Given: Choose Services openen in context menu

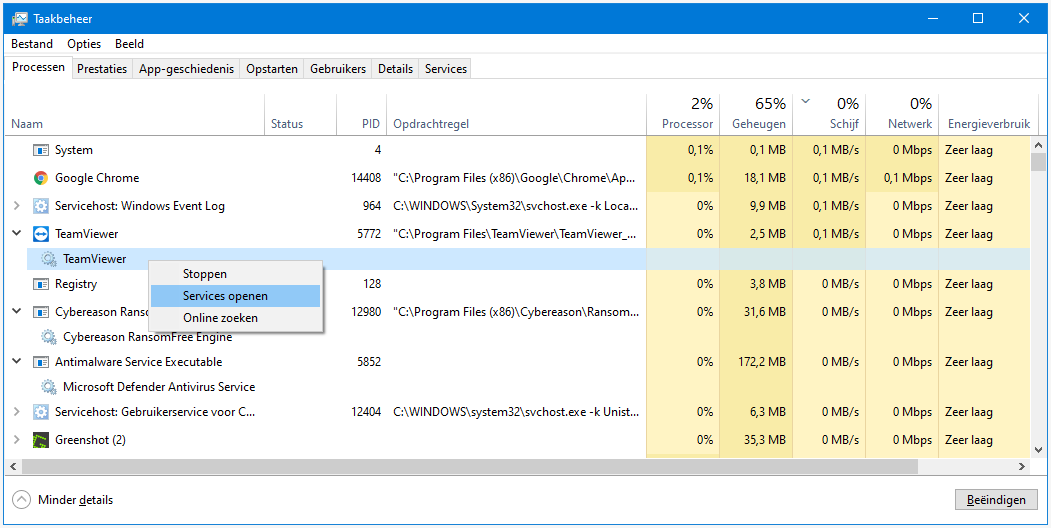Looking at the screenshot, I should pos(235,295).
